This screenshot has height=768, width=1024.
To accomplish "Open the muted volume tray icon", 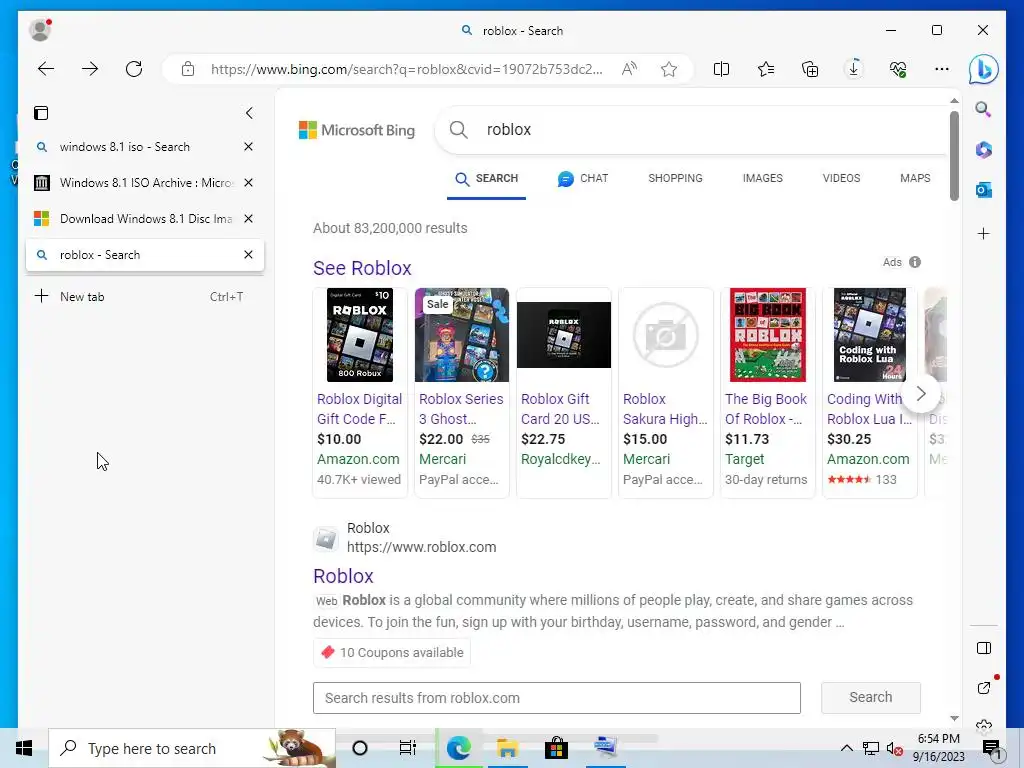I will [895, 748].
